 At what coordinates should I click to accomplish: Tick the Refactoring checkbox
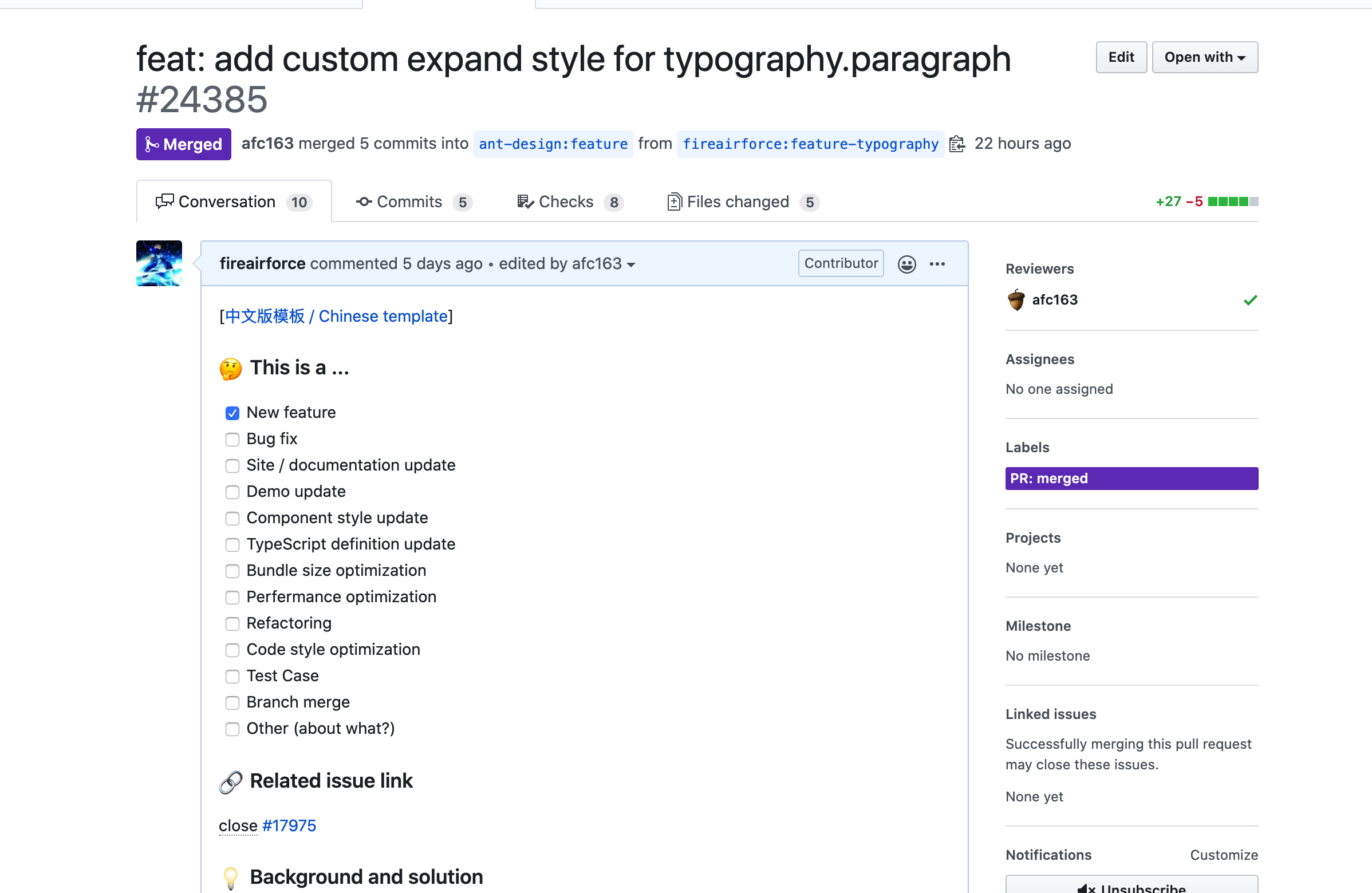pos(232,624)
